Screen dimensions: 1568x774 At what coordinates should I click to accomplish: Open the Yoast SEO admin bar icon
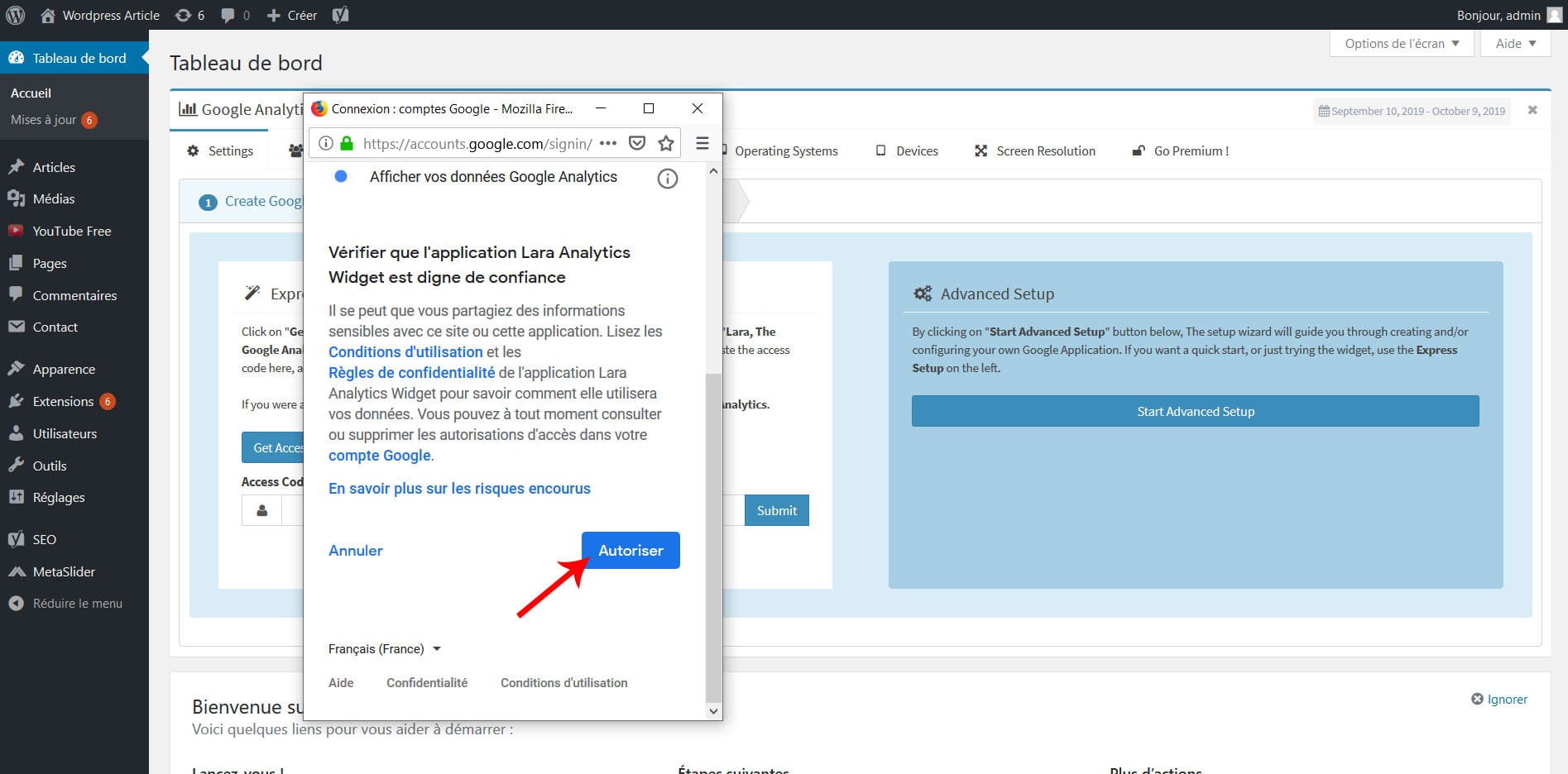pyautogui.click(x=340, y=15)
